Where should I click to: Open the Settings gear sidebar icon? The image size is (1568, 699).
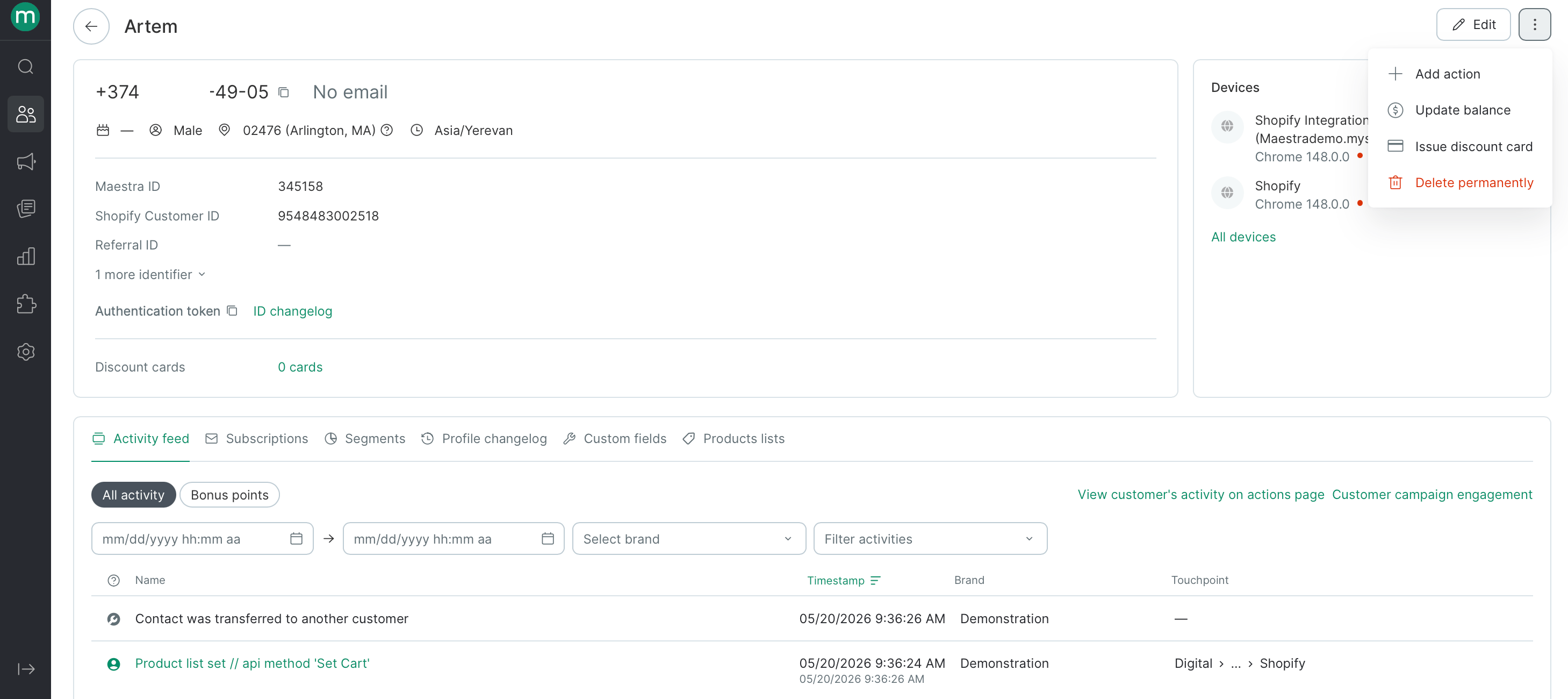pyautogui.click(x=26, y=351)
